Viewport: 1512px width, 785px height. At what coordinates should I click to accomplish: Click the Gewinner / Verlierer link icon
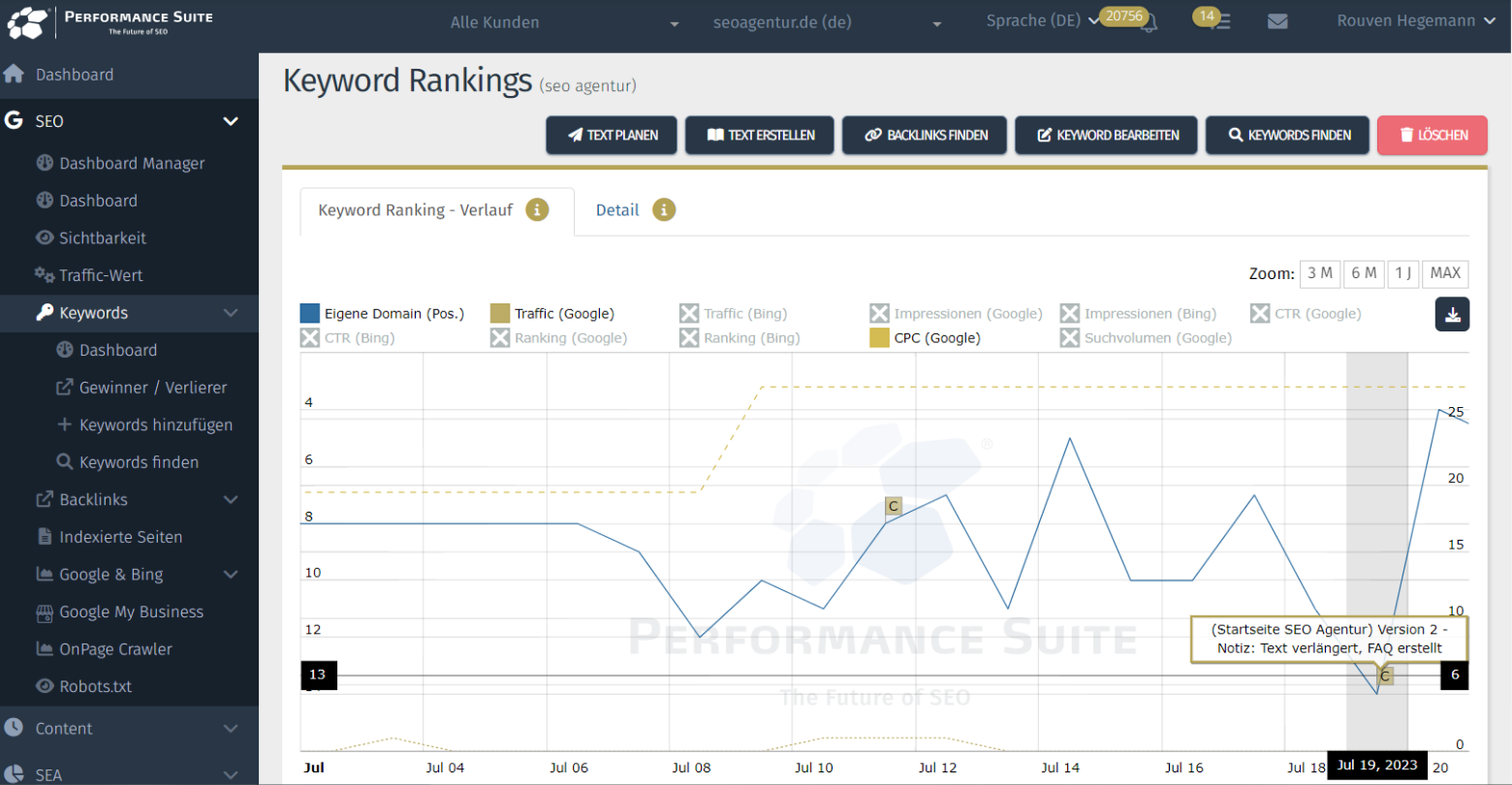(x=65, y=387)
